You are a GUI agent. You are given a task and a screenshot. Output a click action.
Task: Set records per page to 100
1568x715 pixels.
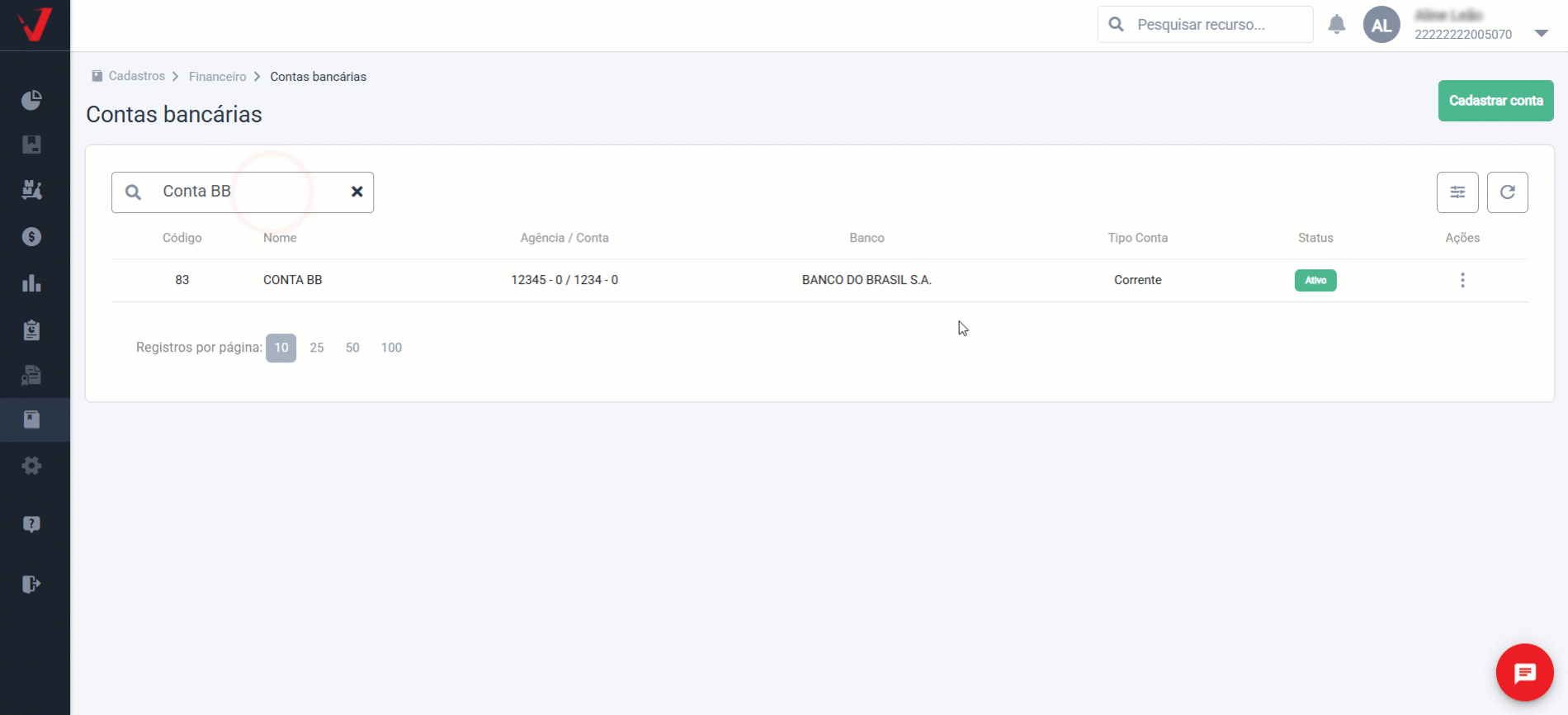tap(391, 348)
